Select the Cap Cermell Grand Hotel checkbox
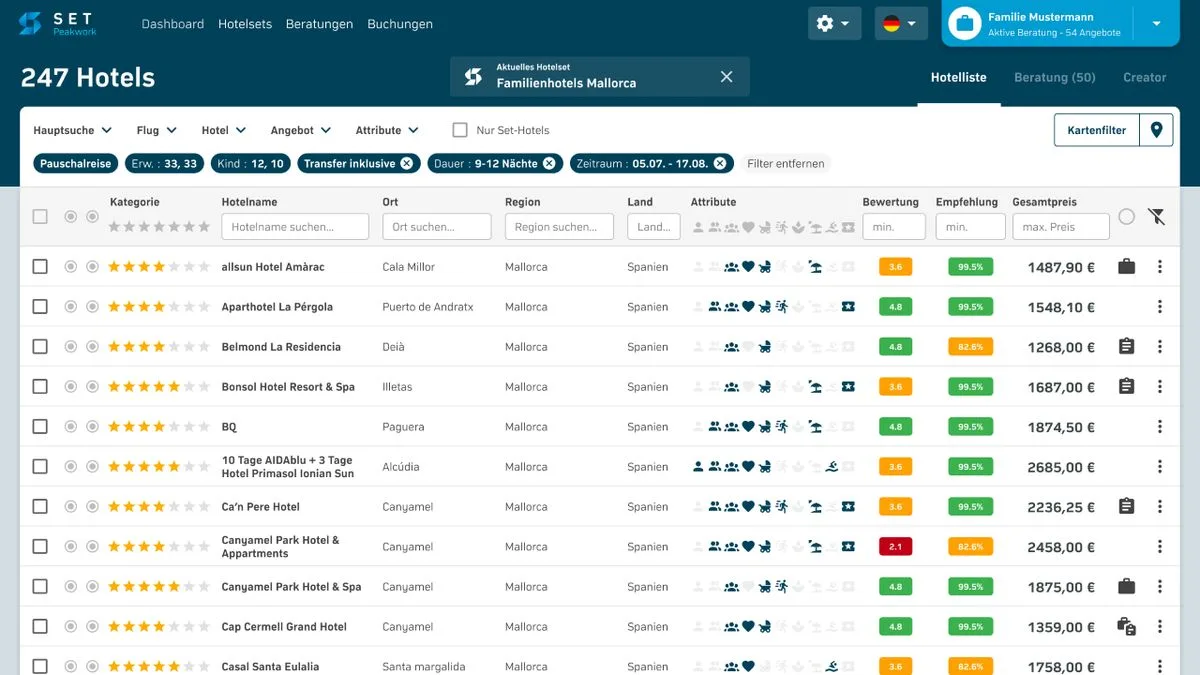 tap(40, 627)
